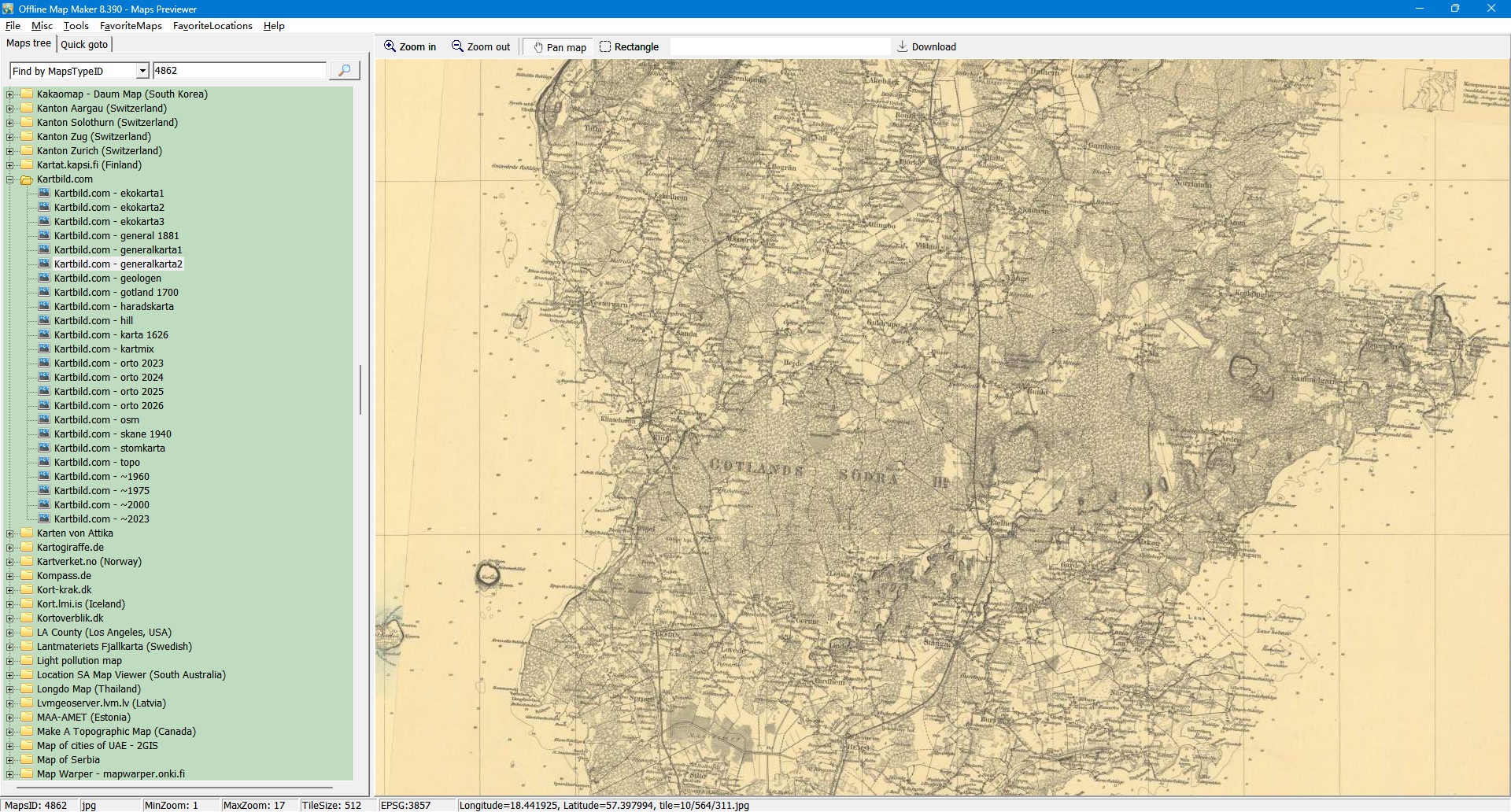
Task: Expand the Kartverket.no (Norway) node
Action: coord(10,562)
